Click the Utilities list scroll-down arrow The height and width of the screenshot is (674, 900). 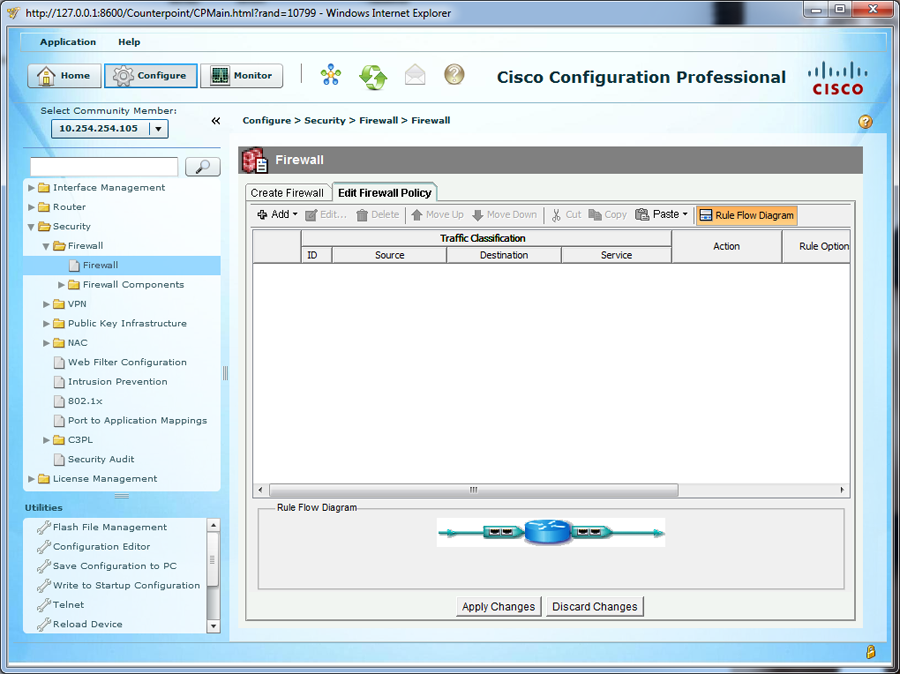point(213,626)
